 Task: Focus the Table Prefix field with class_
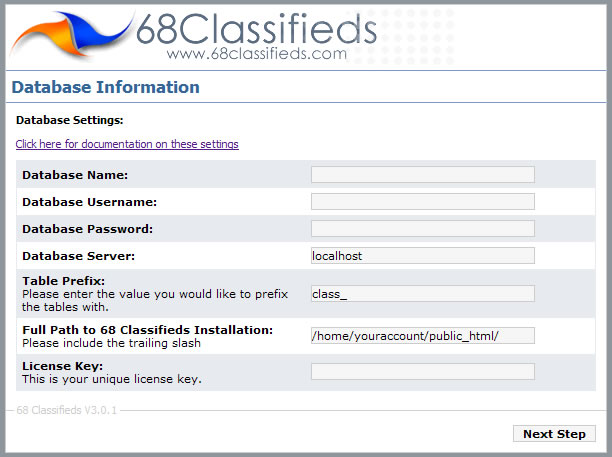coord(422,293)
